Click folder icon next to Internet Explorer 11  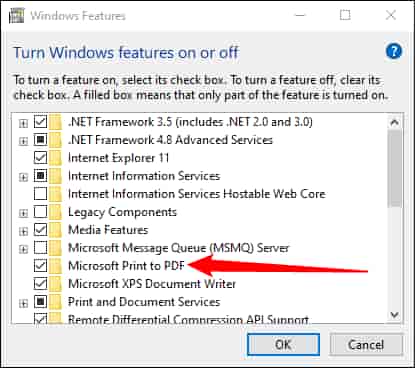coord(55,157)
